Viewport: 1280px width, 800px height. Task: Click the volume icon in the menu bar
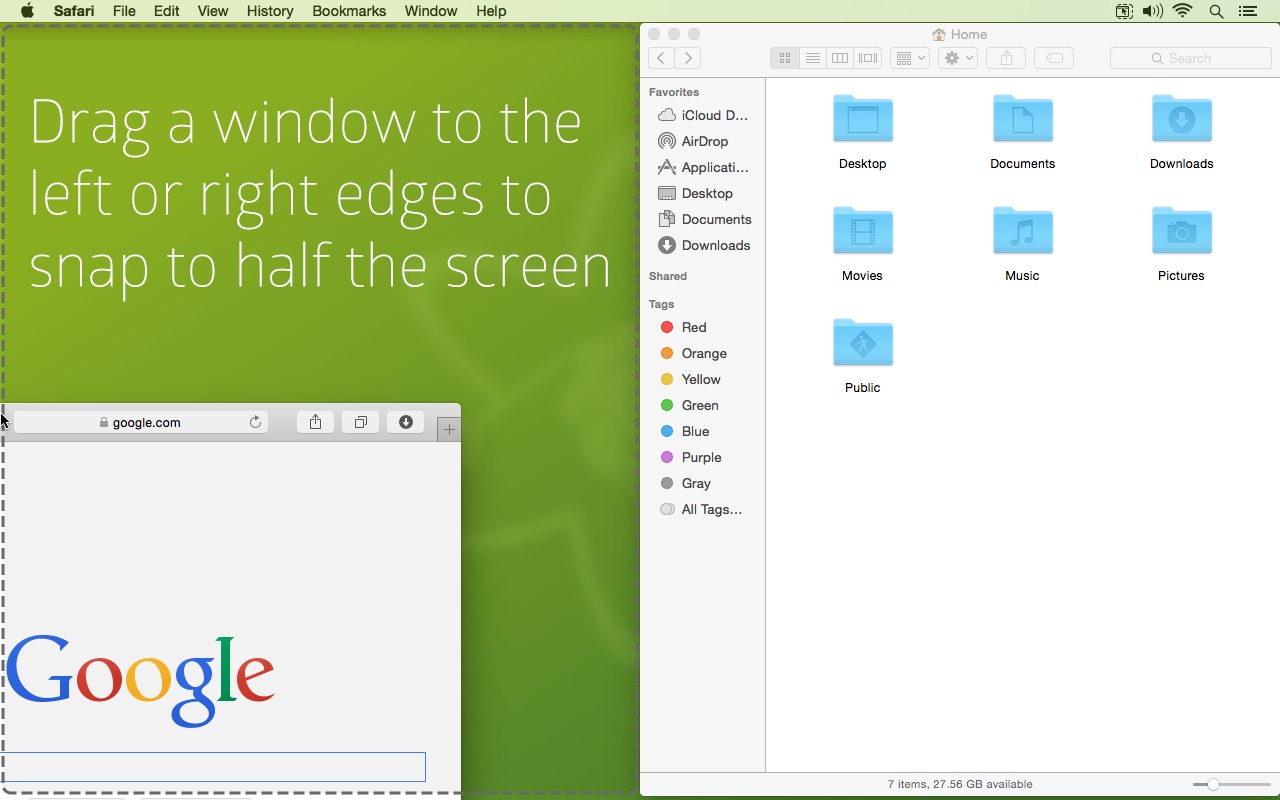click(1153, 11)
